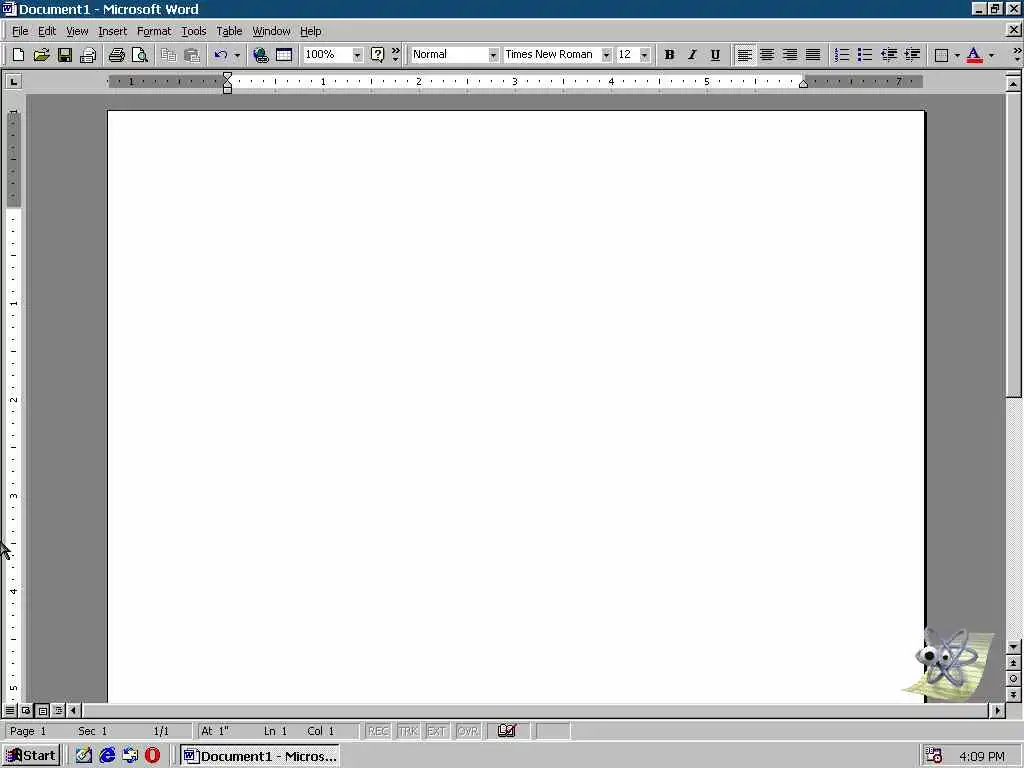Apply the red font color
The width and height of the screenshot is (1024, 768).
[974, 55]
